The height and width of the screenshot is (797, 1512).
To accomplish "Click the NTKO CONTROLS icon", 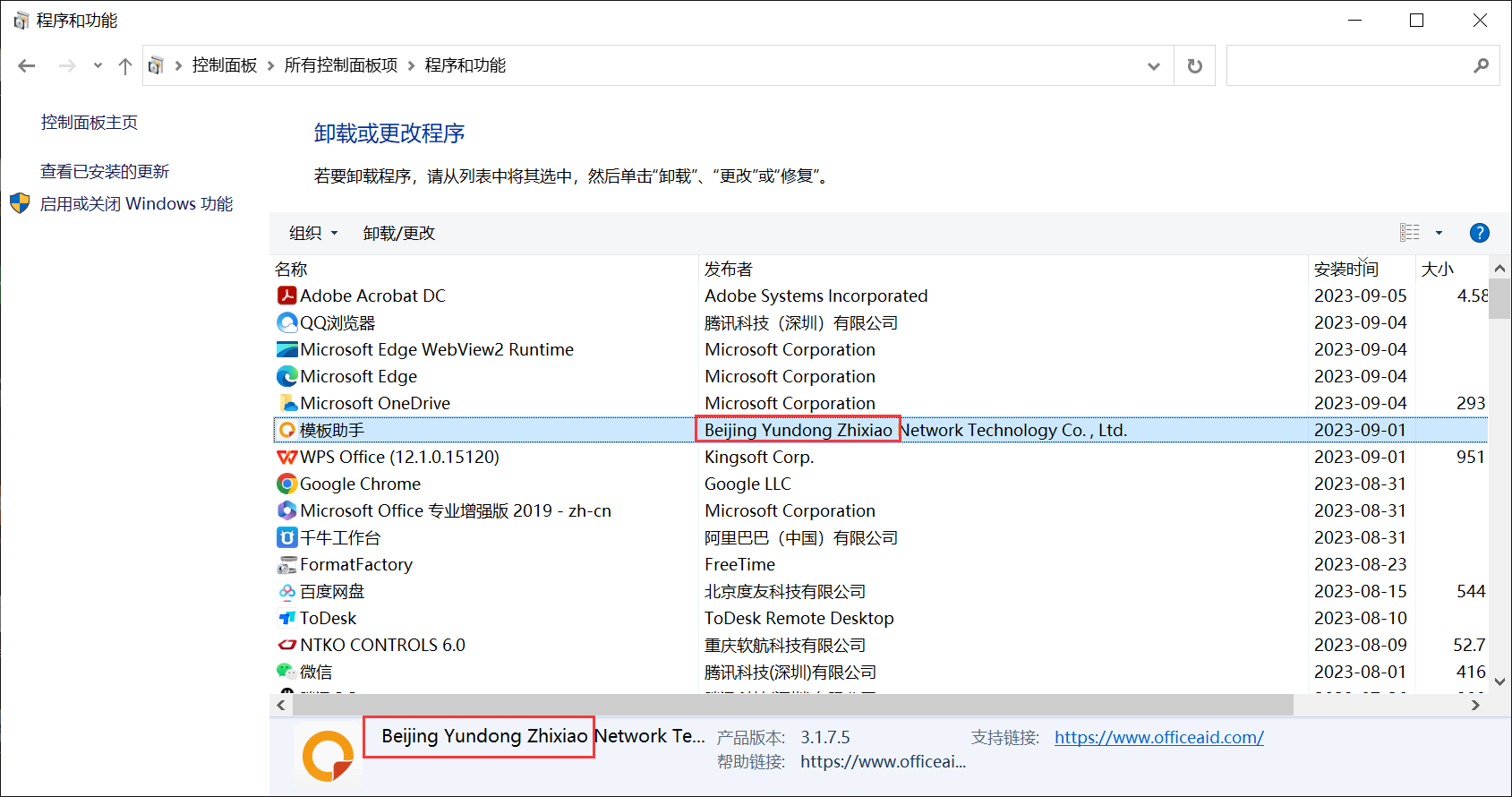I will 286,645.
